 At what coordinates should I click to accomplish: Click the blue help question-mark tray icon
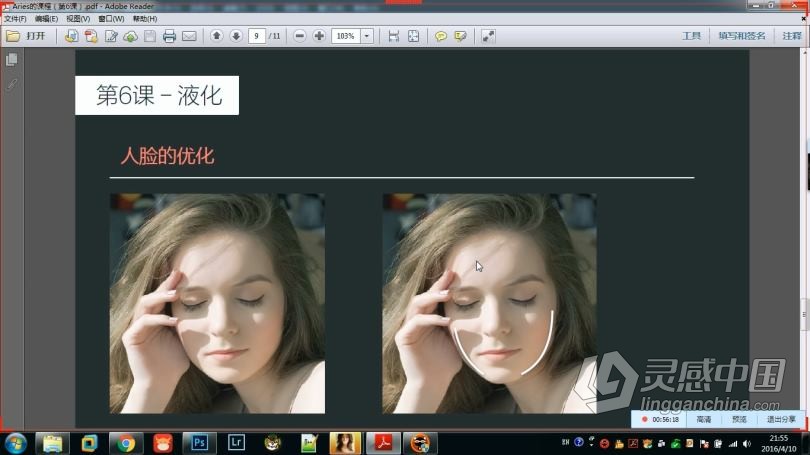579,442
